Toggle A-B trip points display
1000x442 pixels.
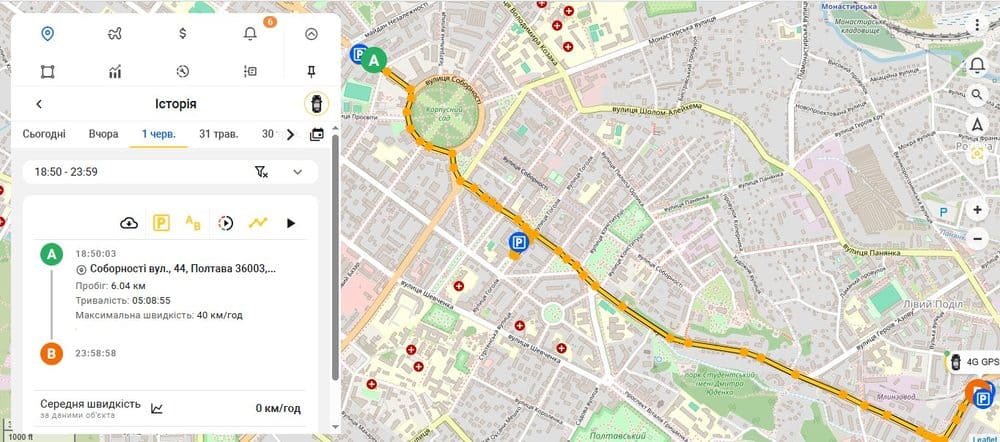coord(193,223)
